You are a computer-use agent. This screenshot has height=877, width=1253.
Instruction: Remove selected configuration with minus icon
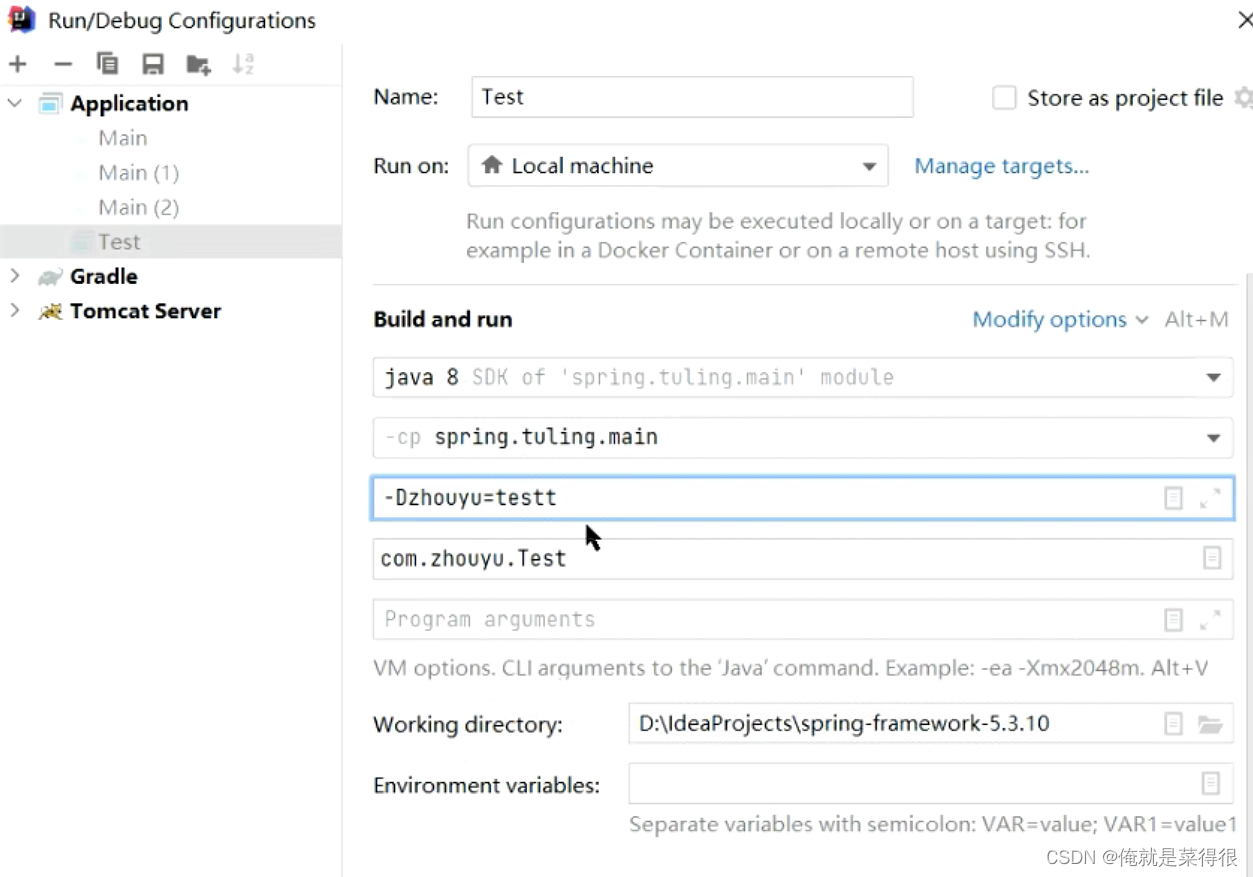[63, 65]
